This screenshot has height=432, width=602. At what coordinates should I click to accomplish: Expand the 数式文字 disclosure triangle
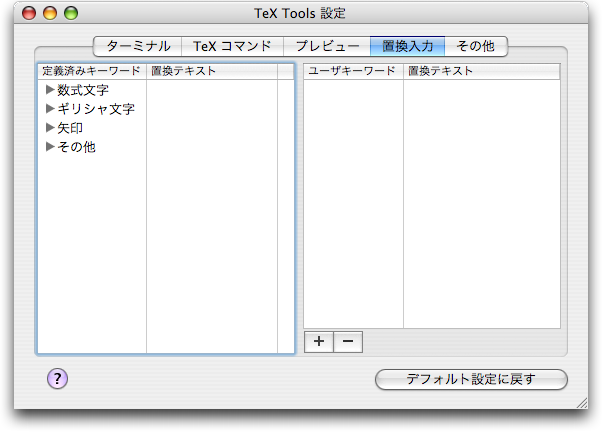click(x=50, y=90)
